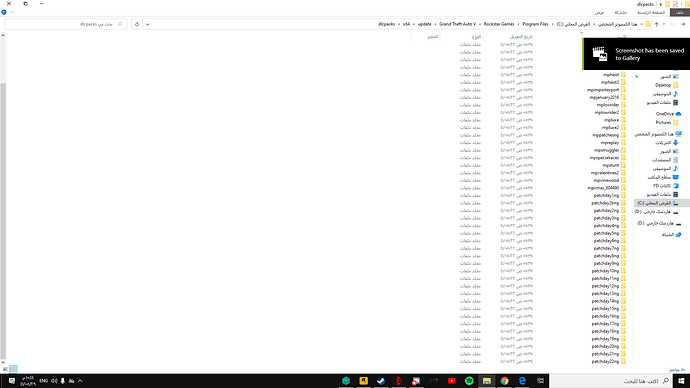Image resolution: width=690 pixels, height=388 pixels.
Task: Refresh the dlcpacks folder view
Action: click(137, 24)
